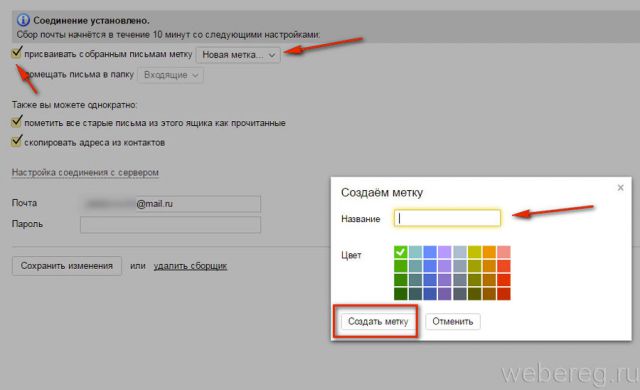Screen dimensions: 640x390
Task: Pick the third-row dark orange swatch
Action: point(489,280)
